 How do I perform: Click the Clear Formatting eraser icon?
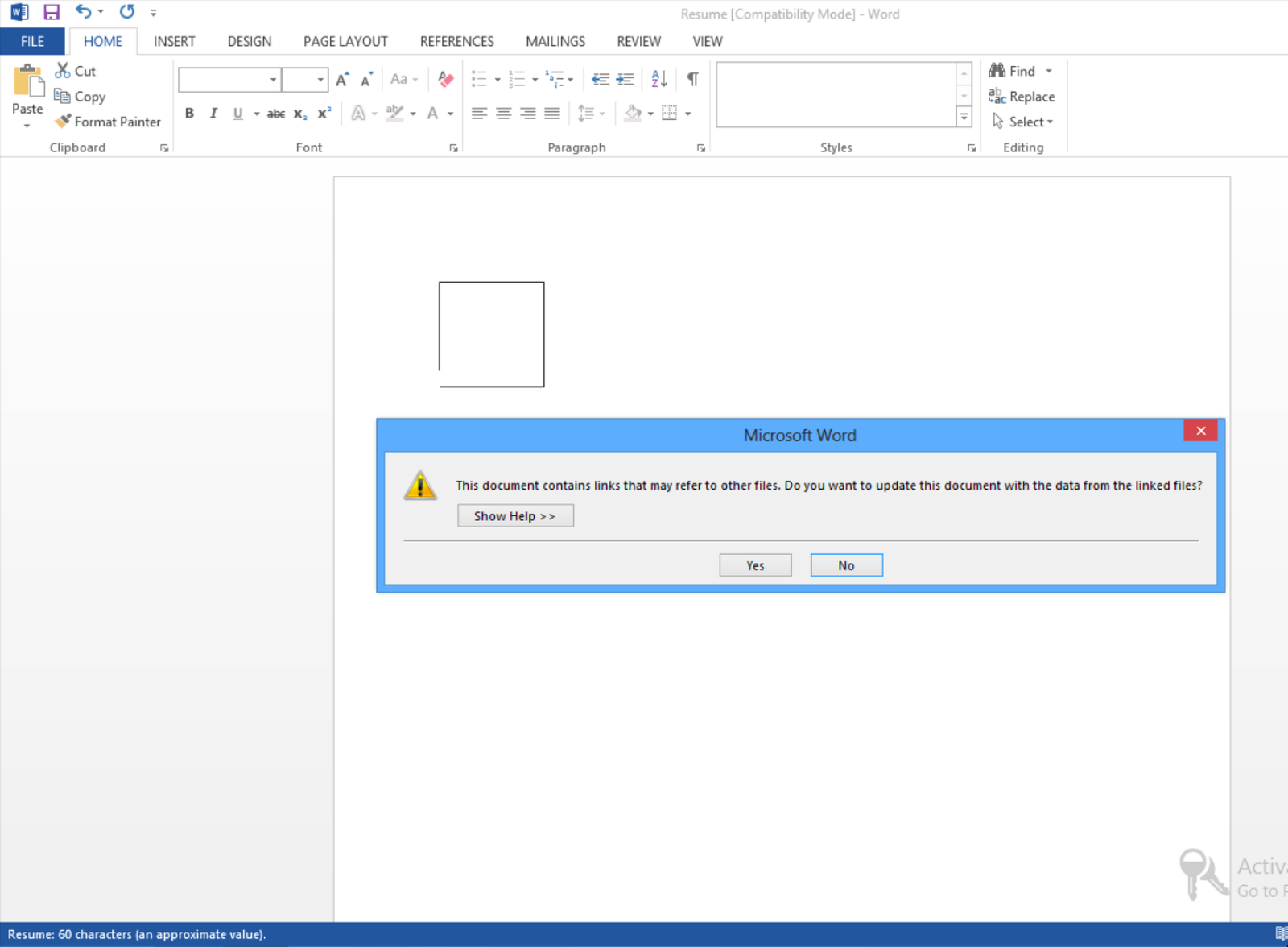[x=445, y=79]
